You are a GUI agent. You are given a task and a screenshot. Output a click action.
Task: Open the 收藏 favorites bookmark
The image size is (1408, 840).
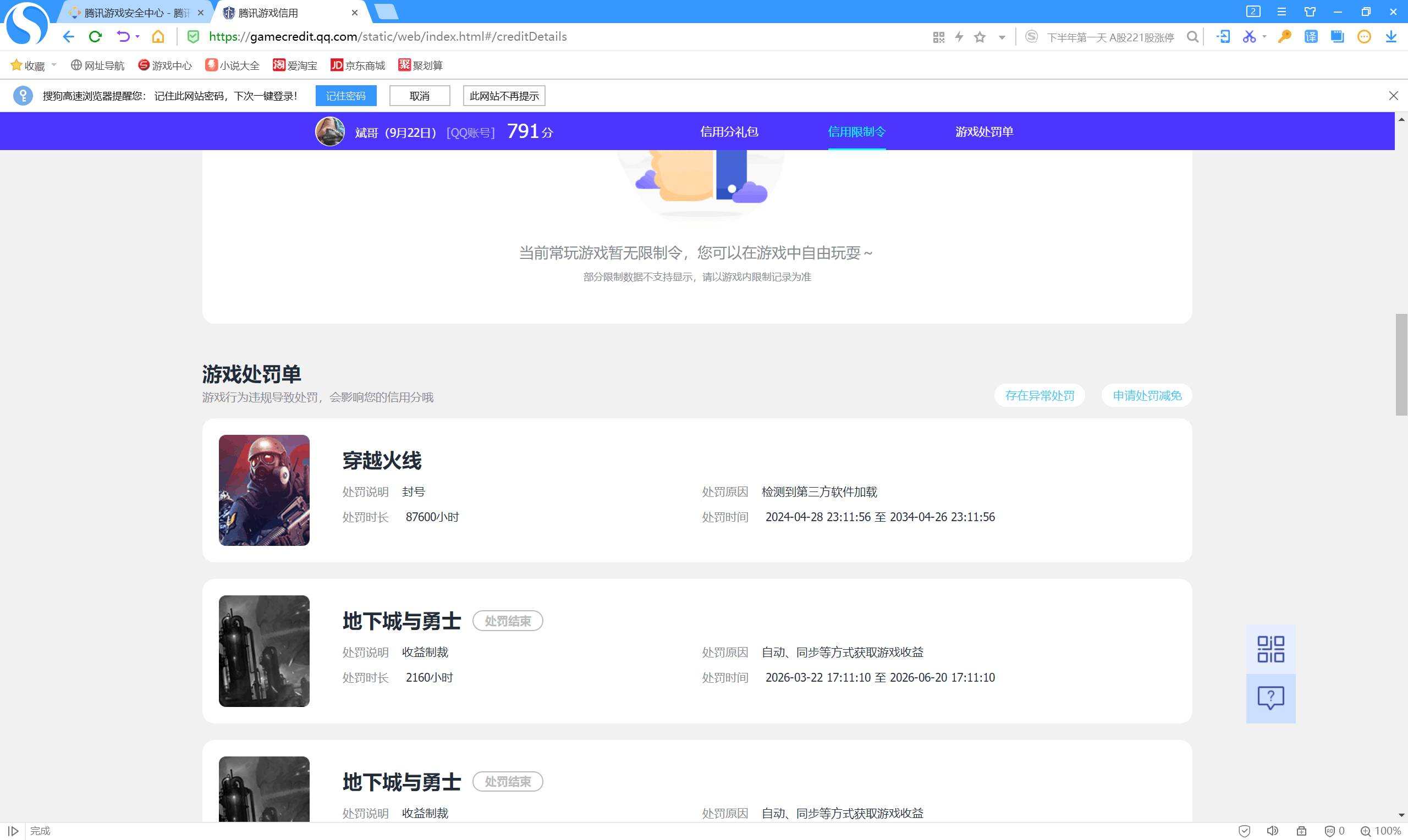28,65
